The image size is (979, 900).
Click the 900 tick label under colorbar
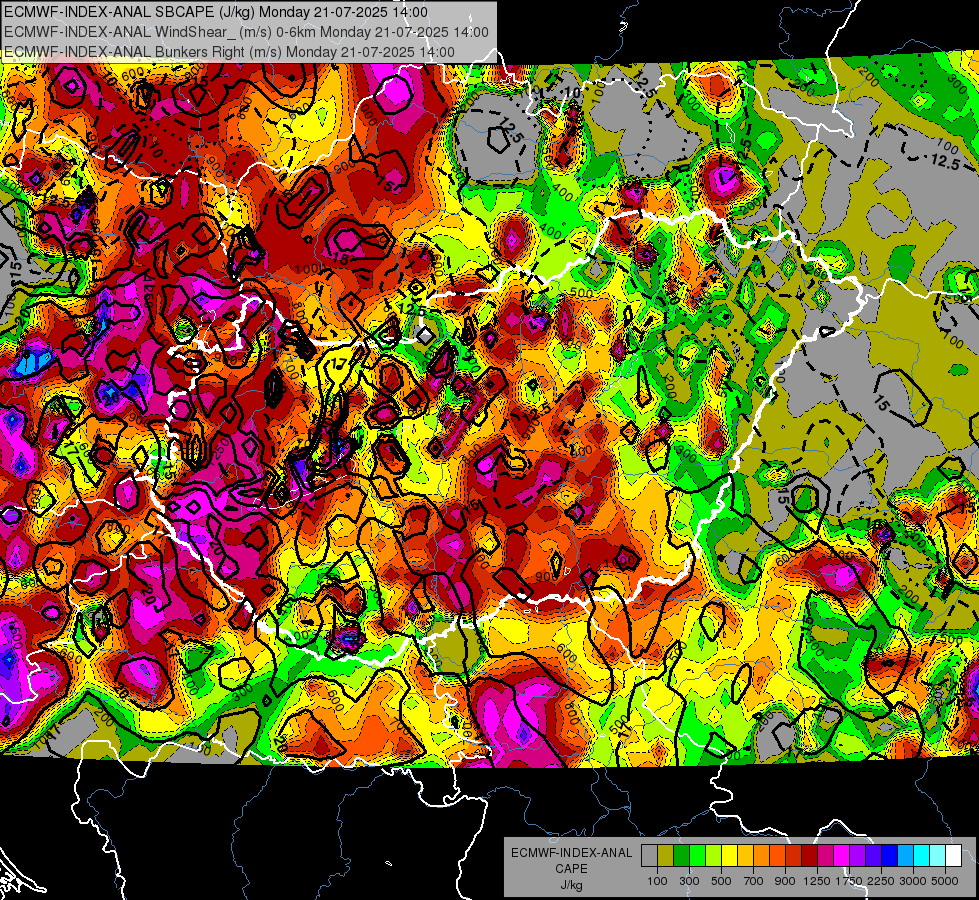(785, 881)
